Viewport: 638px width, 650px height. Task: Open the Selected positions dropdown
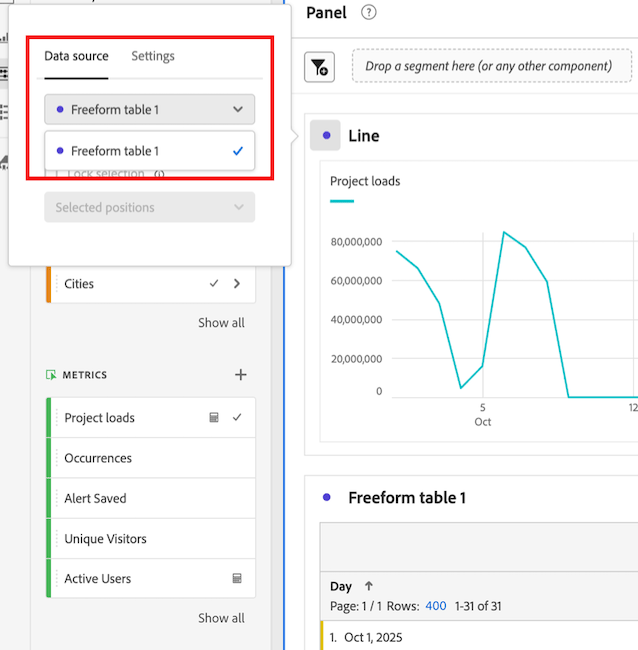[150, 207]
